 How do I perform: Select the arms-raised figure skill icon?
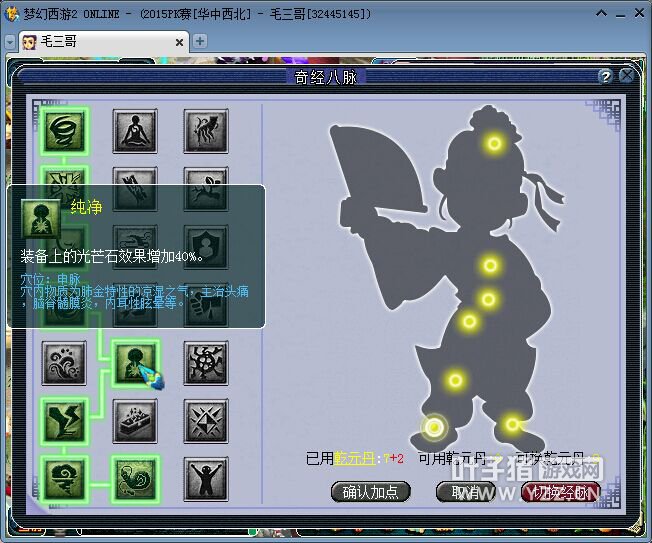coord(206,479)
